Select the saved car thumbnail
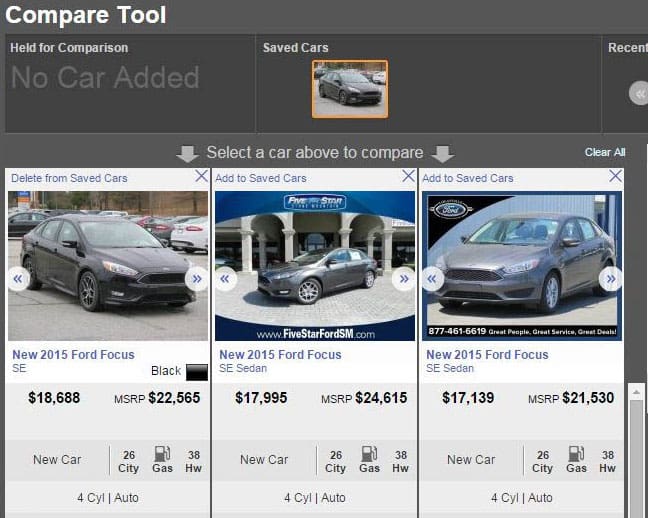This screenshot has height=518, width=648. pos(350,89)
